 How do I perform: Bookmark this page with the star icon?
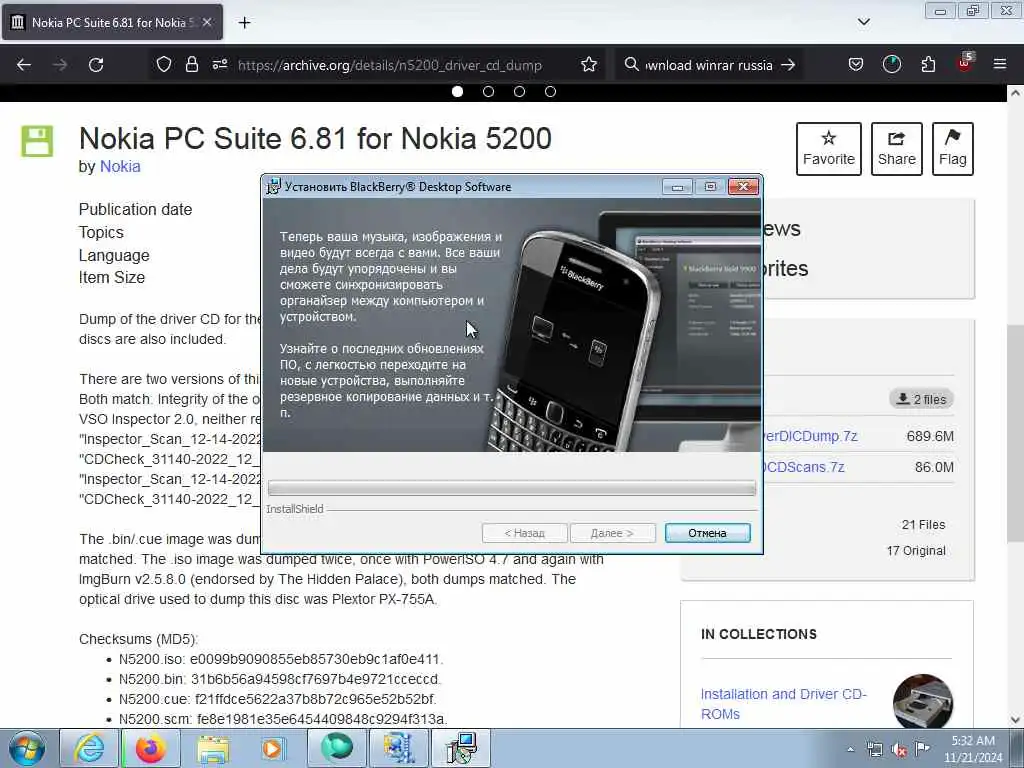pyautogui.click(x=589, y=65)
